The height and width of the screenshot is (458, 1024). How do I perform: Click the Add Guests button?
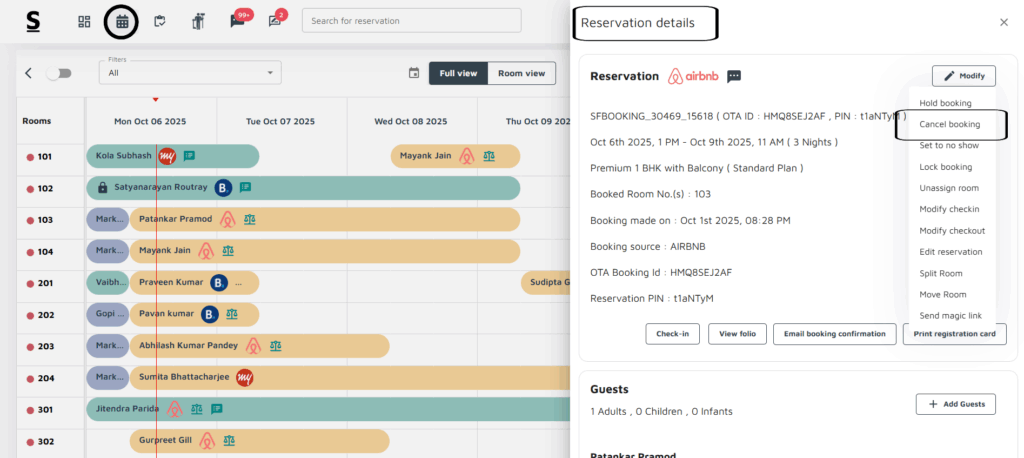click(955, 404)
